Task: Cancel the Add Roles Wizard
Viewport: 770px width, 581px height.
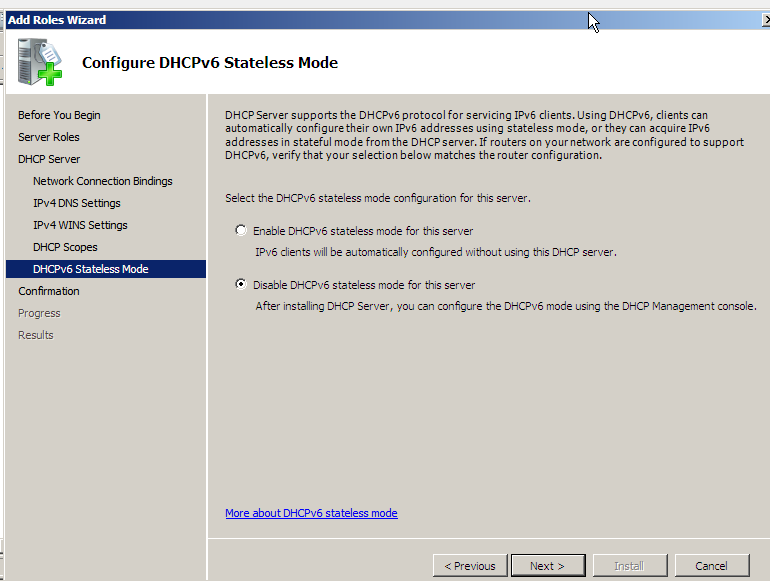Action: pos(712,566)
